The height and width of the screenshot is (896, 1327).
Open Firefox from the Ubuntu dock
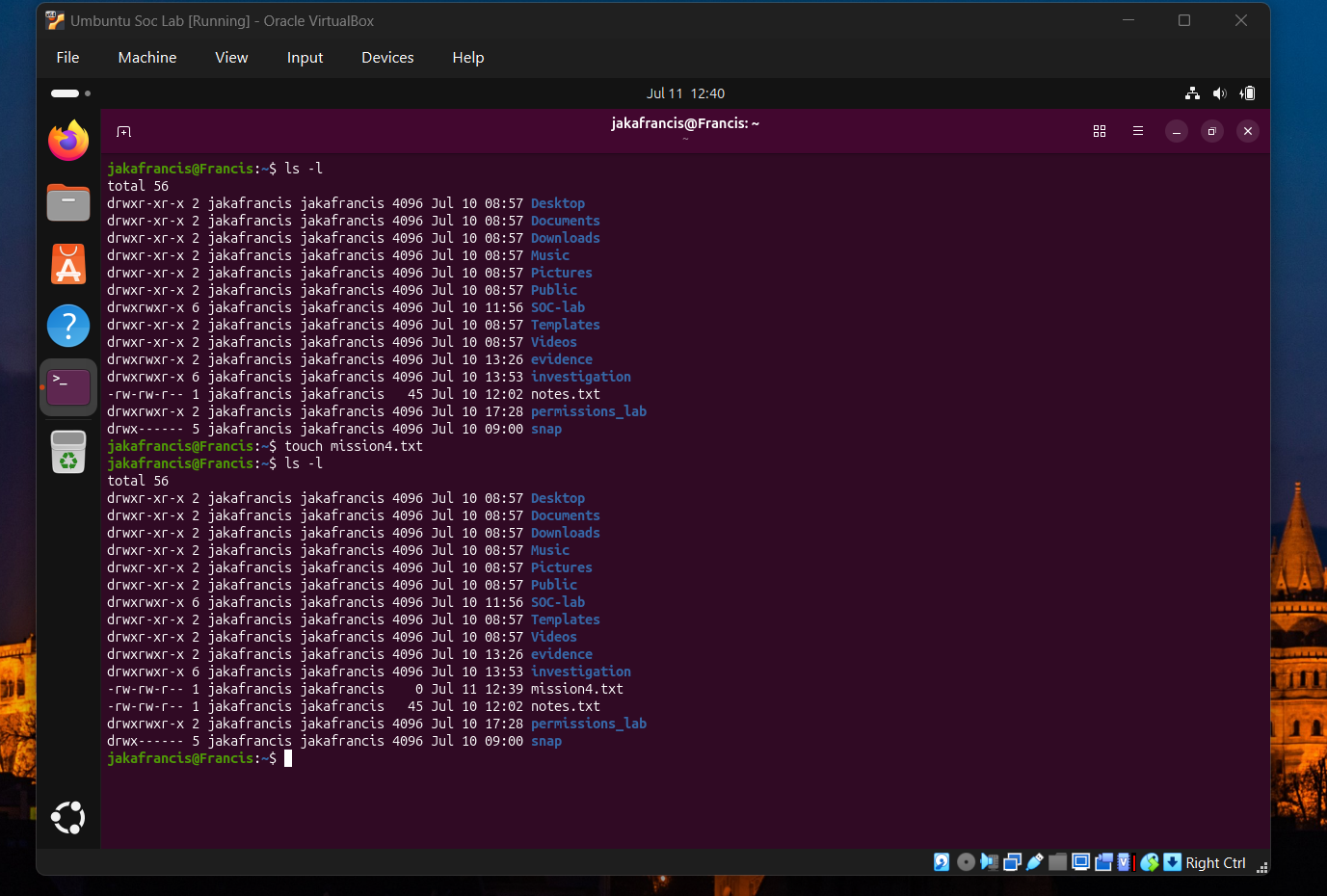pos(68,141)
